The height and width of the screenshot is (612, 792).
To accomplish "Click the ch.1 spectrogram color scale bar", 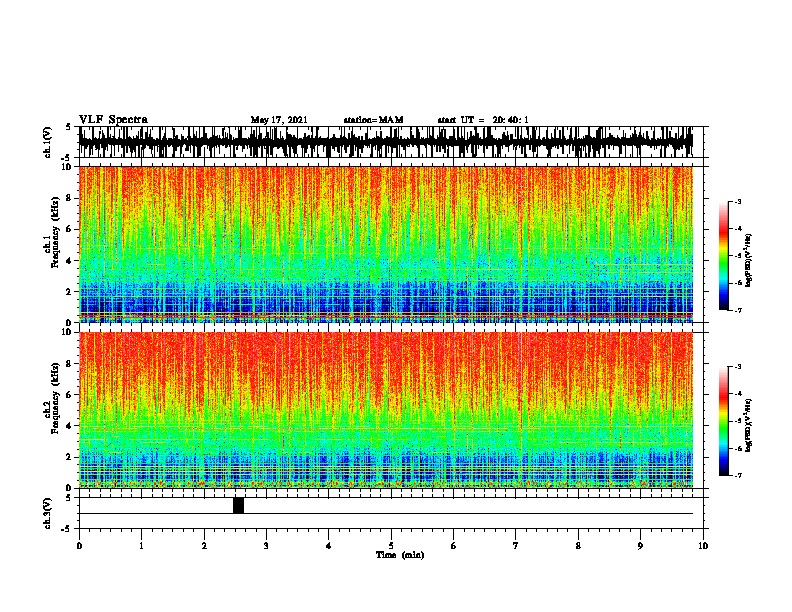I will 724,256.
